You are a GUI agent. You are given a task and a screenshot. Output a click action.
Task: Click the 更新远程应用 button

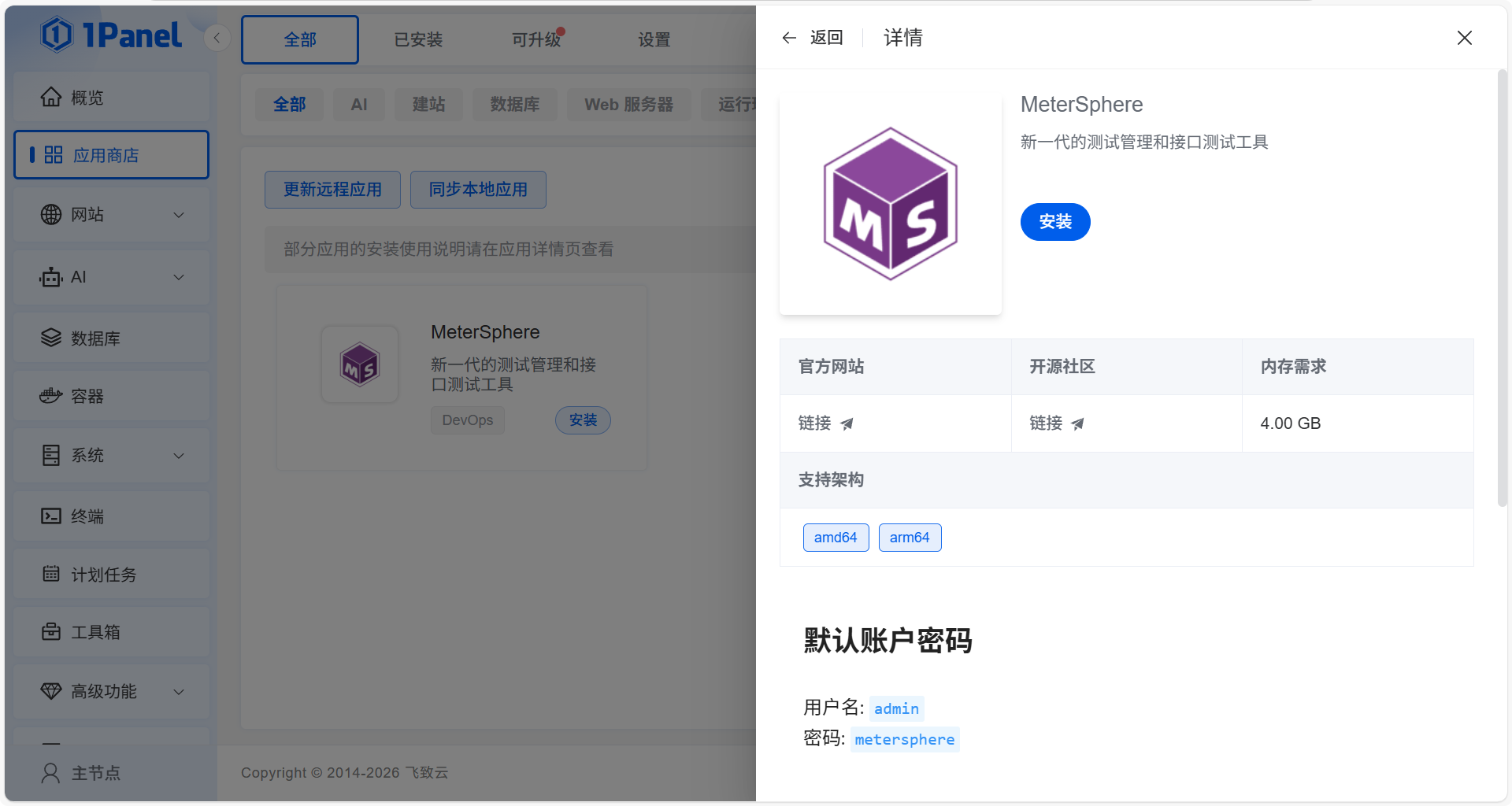[332, 190]
